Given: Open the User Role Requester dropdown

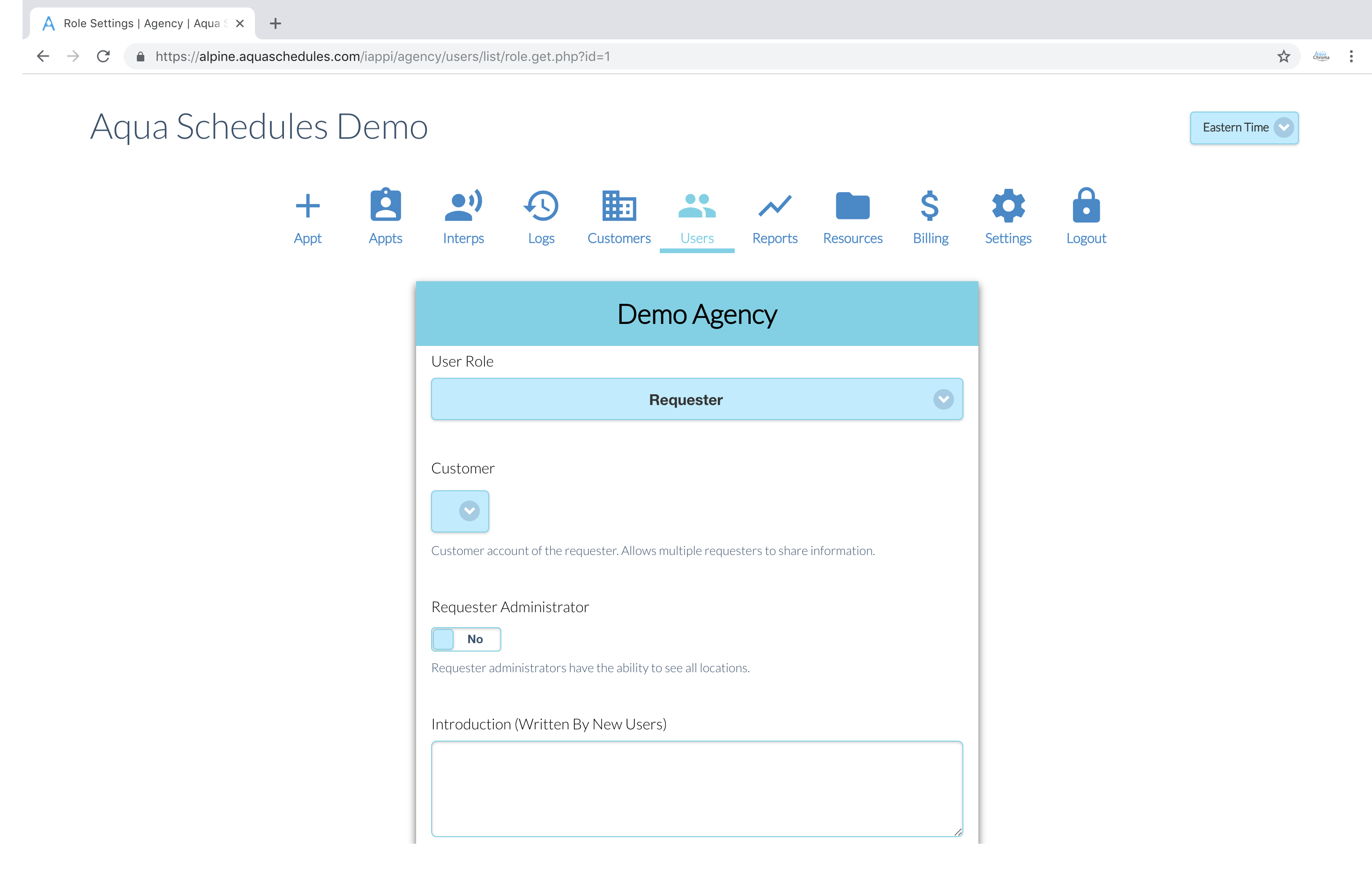Looking at the screenshot, I should [x=697, y=399].
